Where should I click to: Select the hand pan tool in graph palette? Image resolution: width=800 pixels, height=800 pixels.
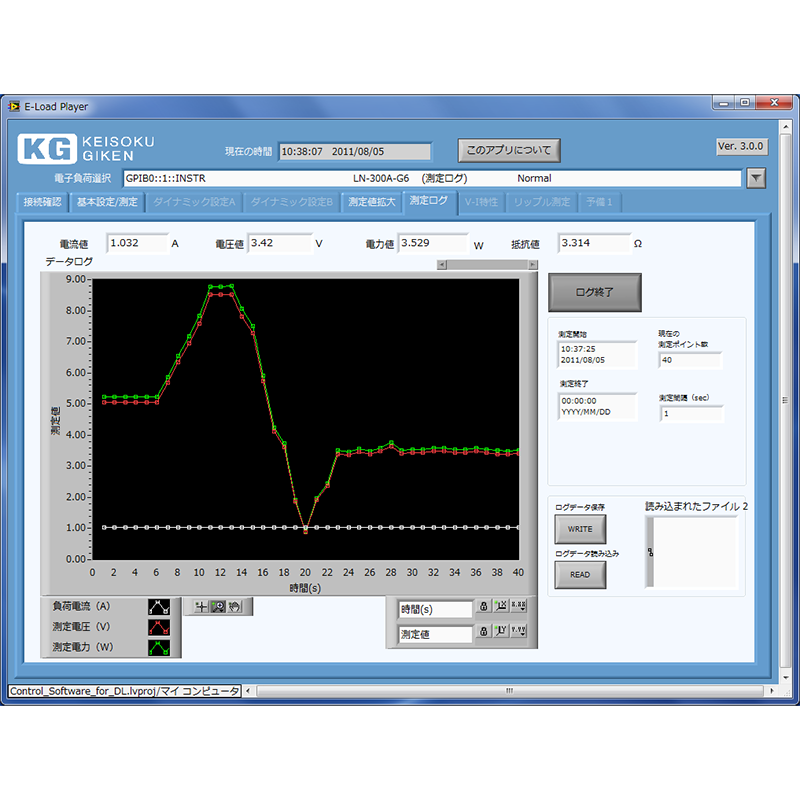tap(234, 606)
